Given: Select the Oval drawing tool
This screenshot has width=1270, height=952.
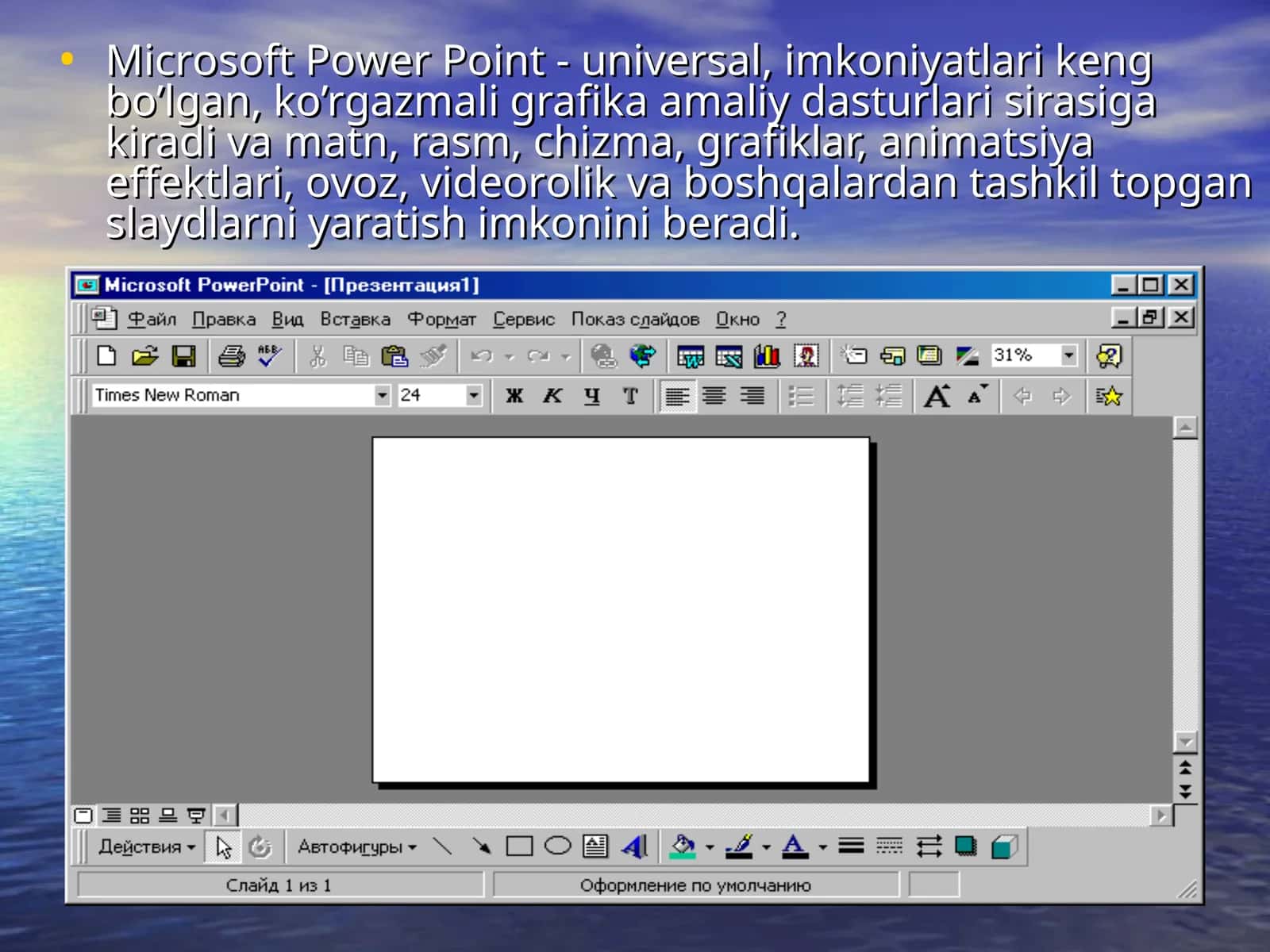Looking at the screenshot, I should click(x=557, y=846).
